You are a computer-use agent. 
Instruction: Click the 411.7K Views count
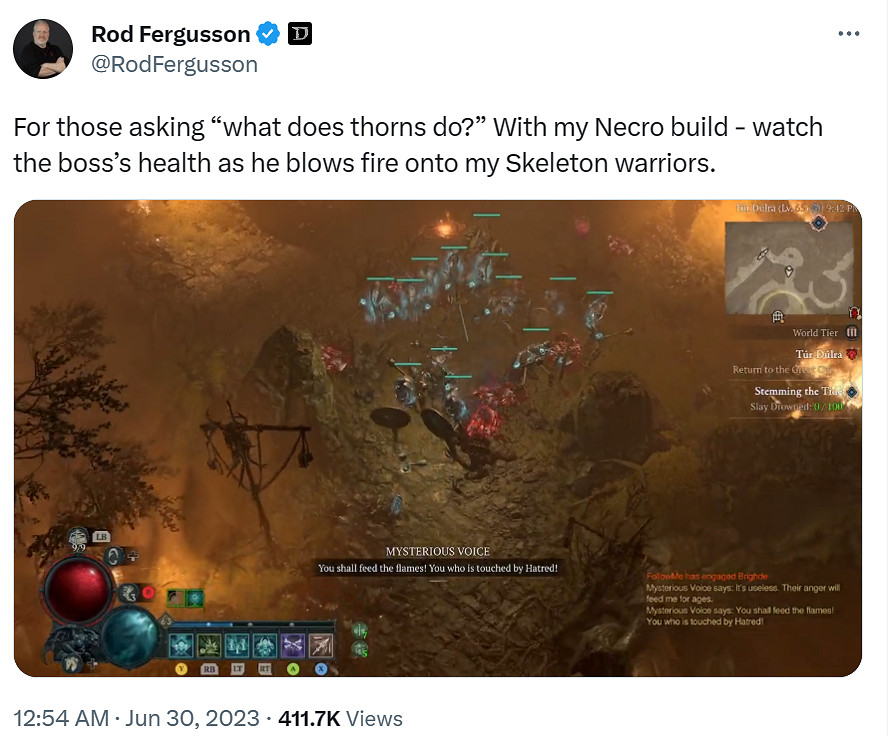[340, 718]
